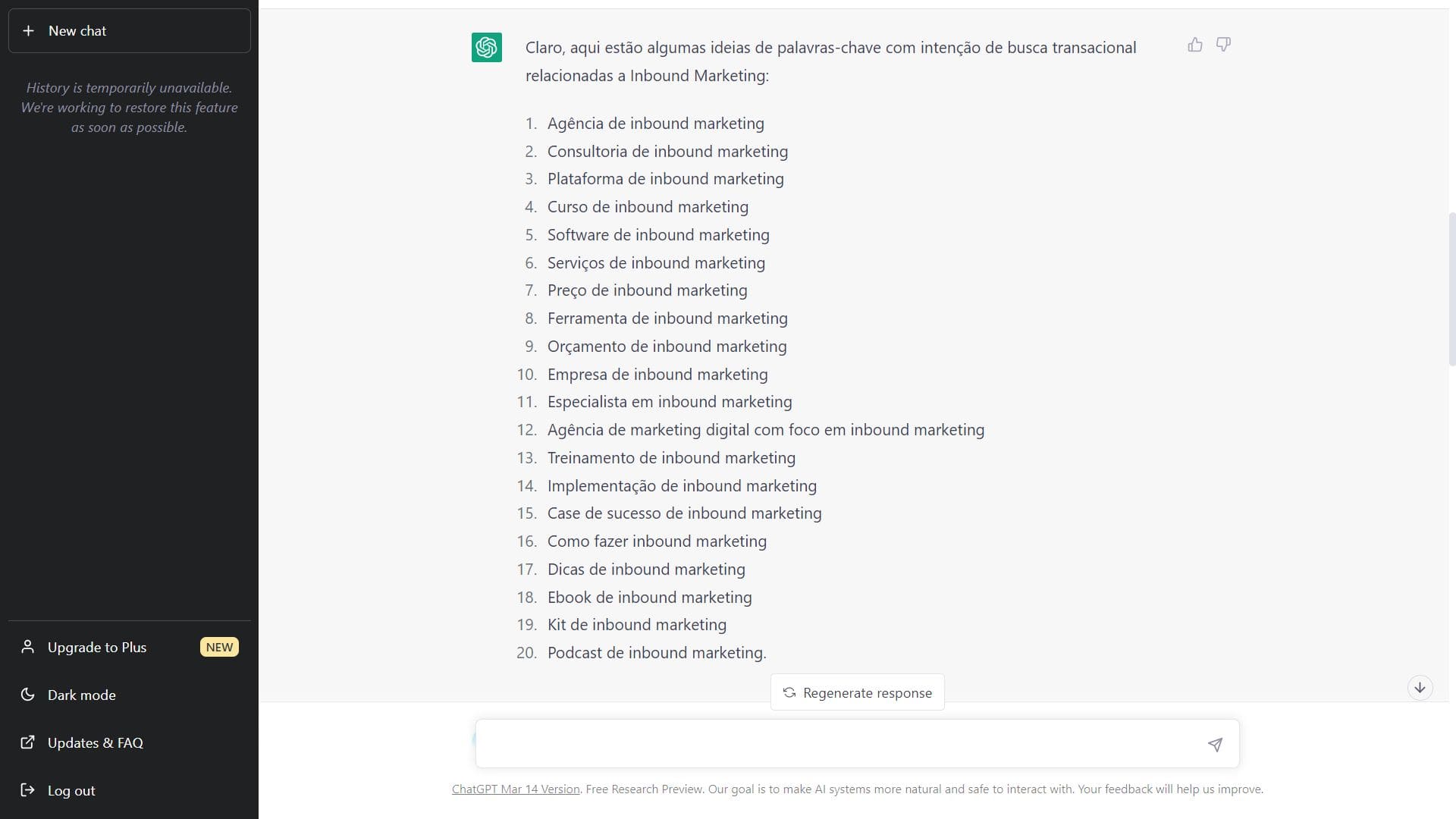Click the thumbs down icon on the response
Image resolution: width=1456 pixels, height=819 pixels.
pyautogui.click(x=1223, y=45)
